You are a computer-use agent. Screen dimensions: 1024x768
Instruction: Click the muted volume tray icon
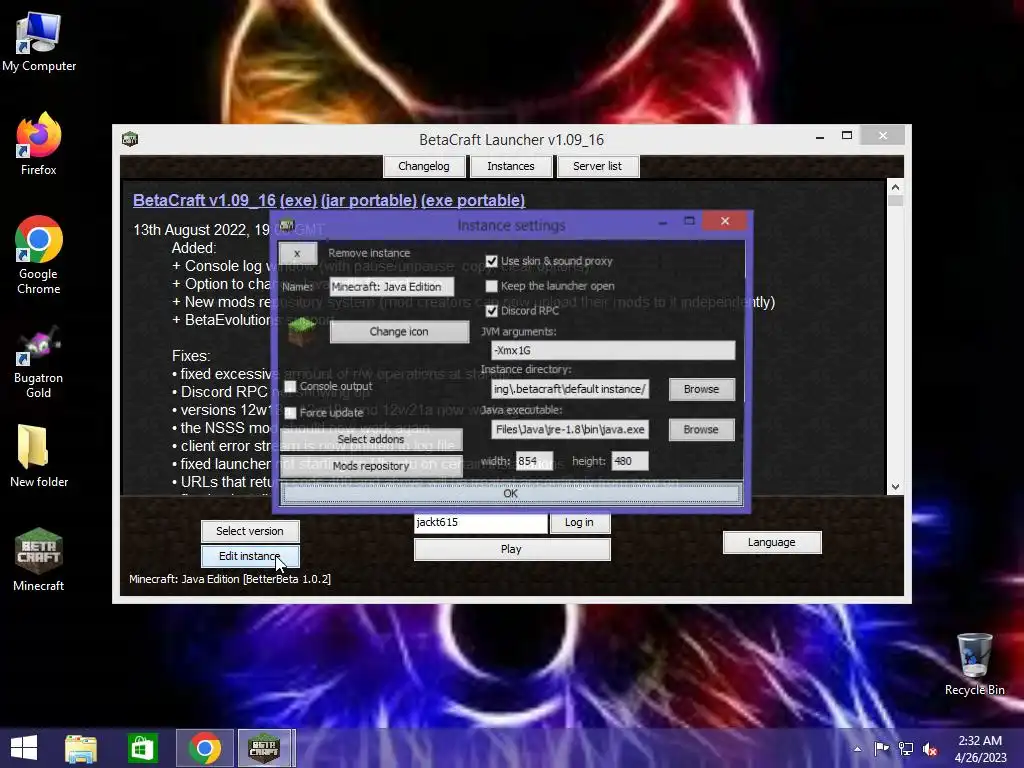tap(930, 749)
